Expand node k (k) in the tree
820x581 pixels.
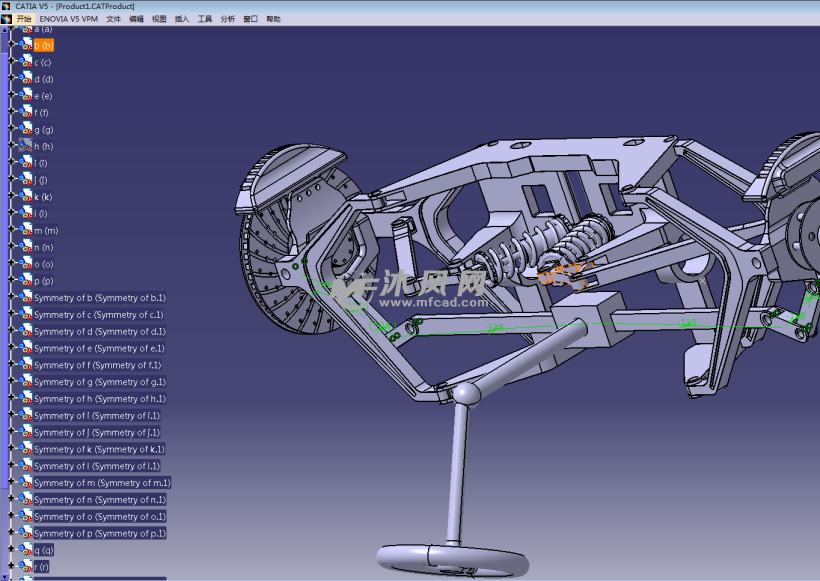coord(12,196)
